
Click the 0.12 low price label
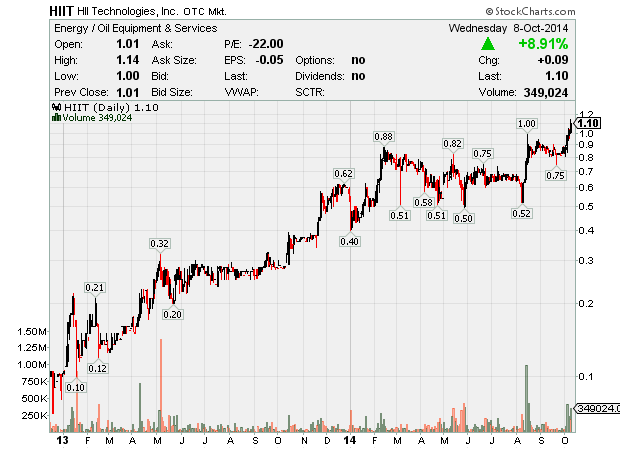pos(97,369)
